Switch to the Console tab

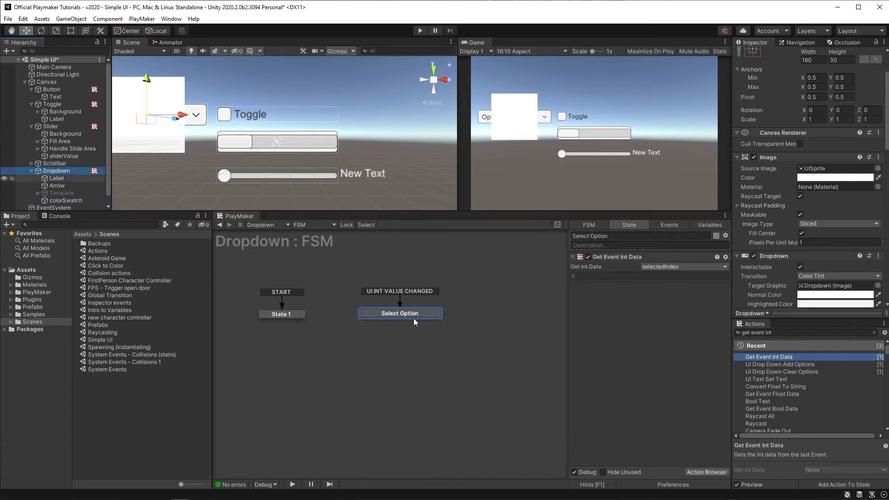tap(56, 216)
